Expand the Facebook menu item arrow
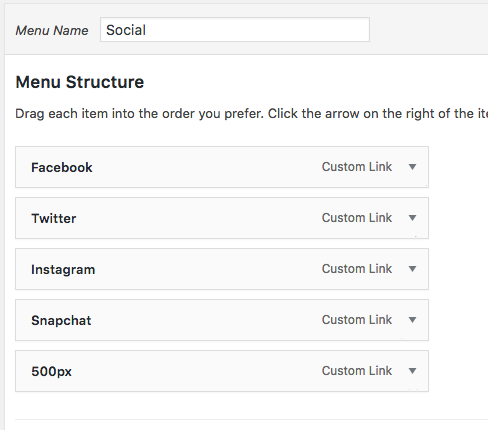This screenshot has height=430, width=488. 412,167
